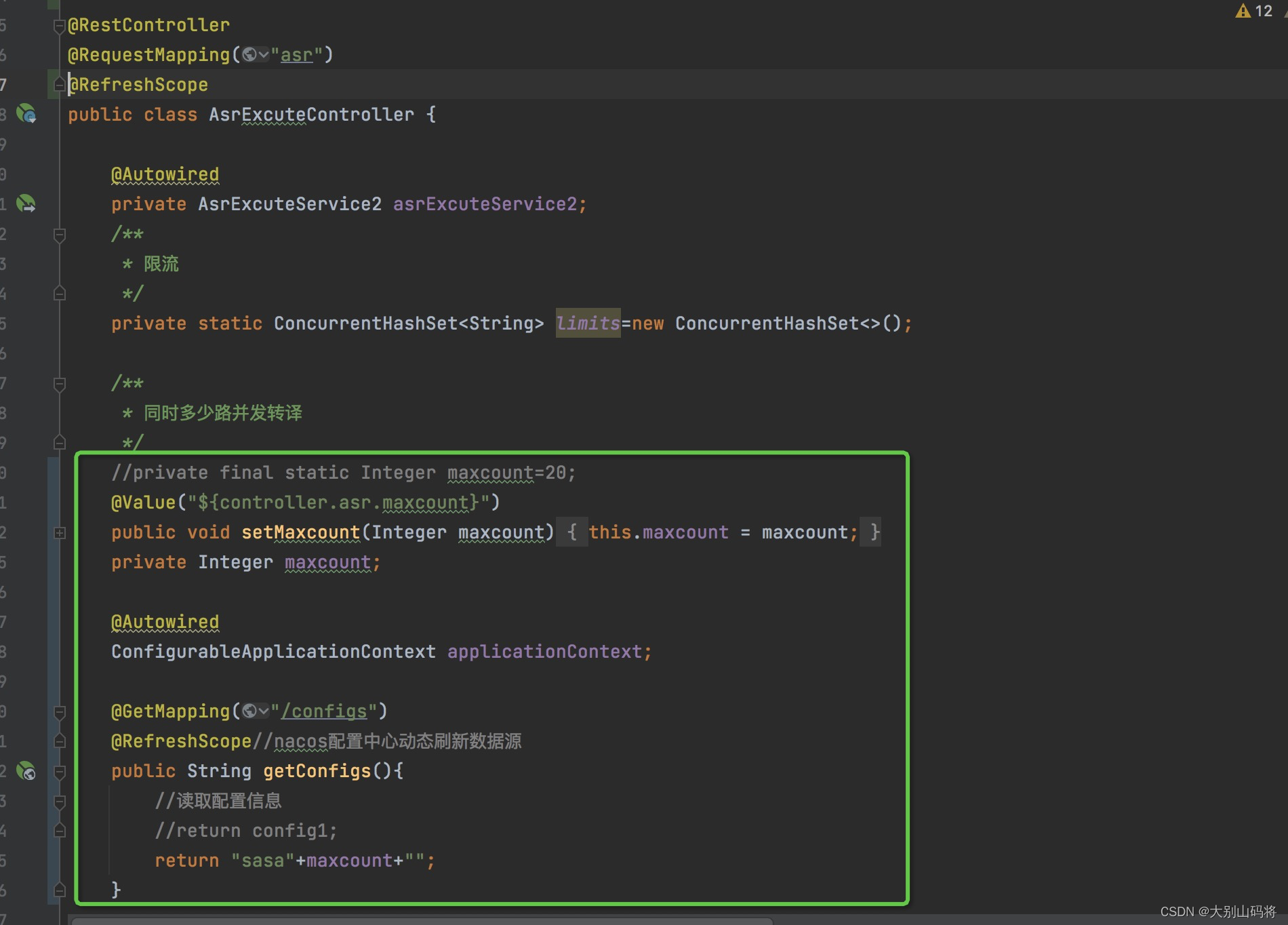Click the @Value annotation text
Image resolution: width=1288 pixels, height=925 pixels.
[143, 503]
